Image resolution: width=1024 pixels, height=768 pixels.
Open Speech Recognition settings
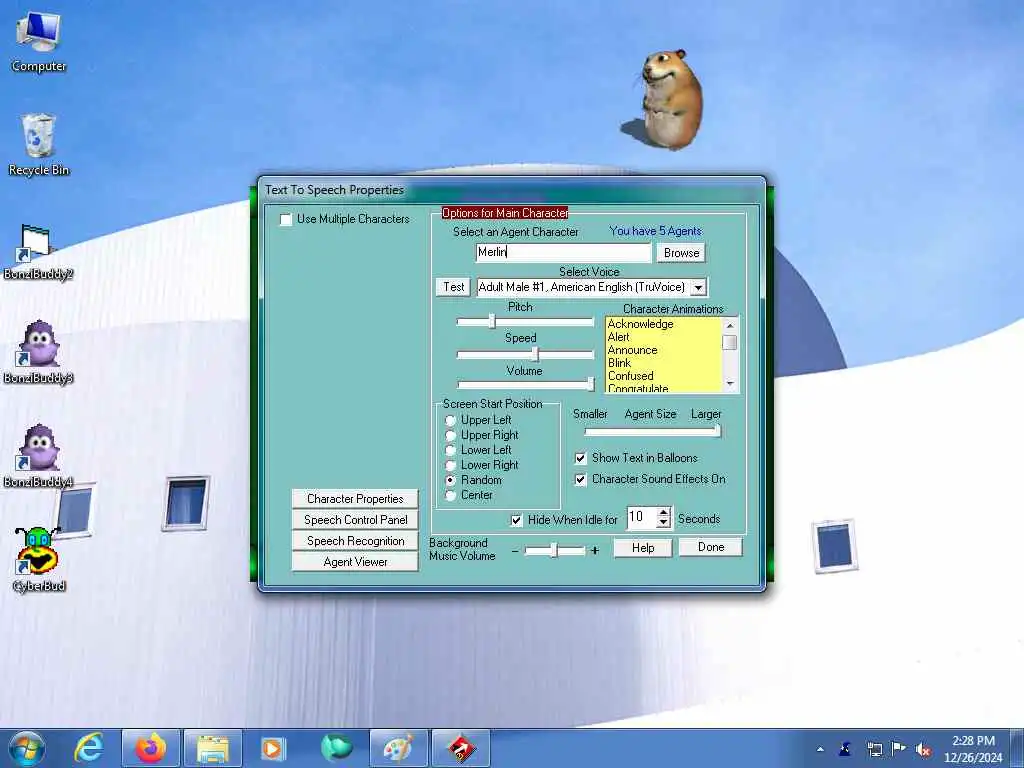355,541
